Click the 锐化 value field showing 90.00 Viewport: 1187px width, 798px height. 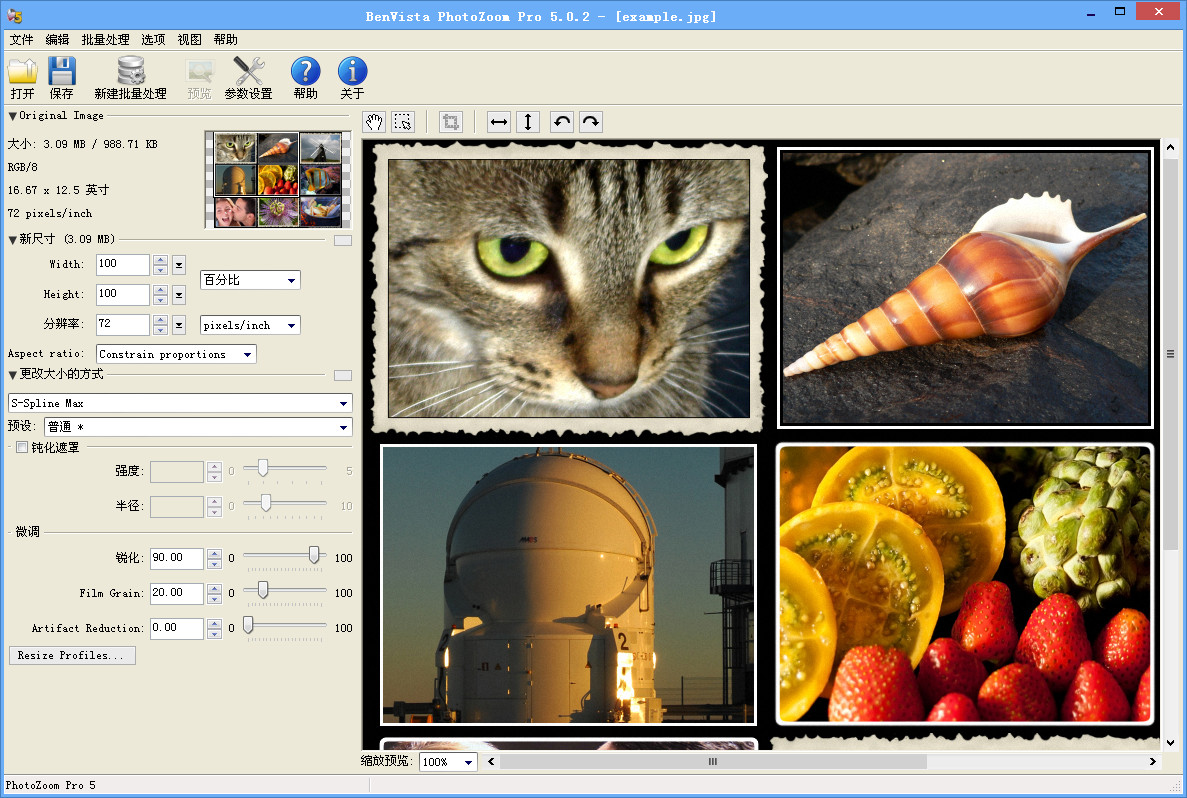click(176, 558)
